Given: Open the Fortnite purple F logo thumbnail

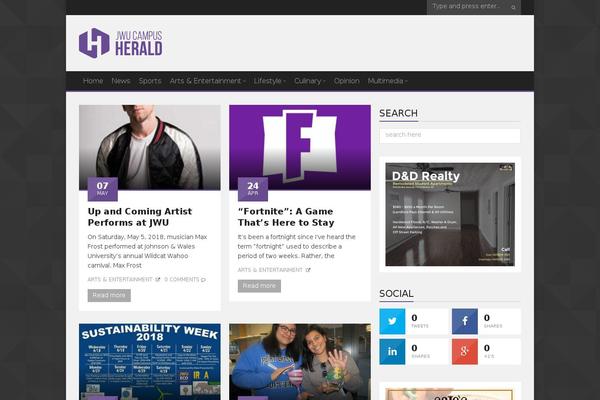Looking at the screenshot, I should (300, 147).
